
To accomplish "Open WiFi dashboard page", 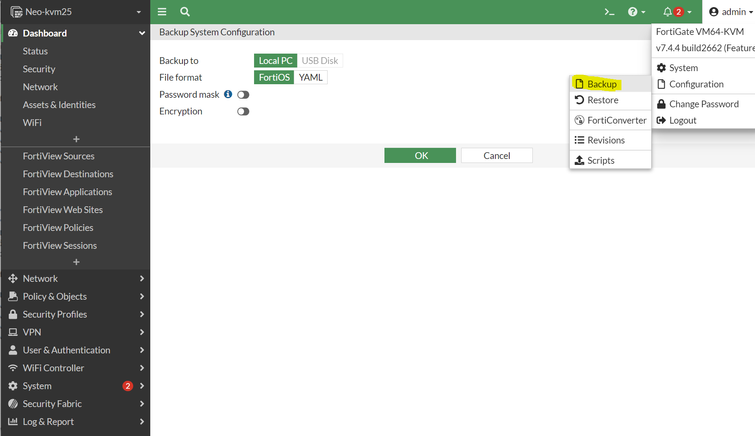I will (32, 122).
